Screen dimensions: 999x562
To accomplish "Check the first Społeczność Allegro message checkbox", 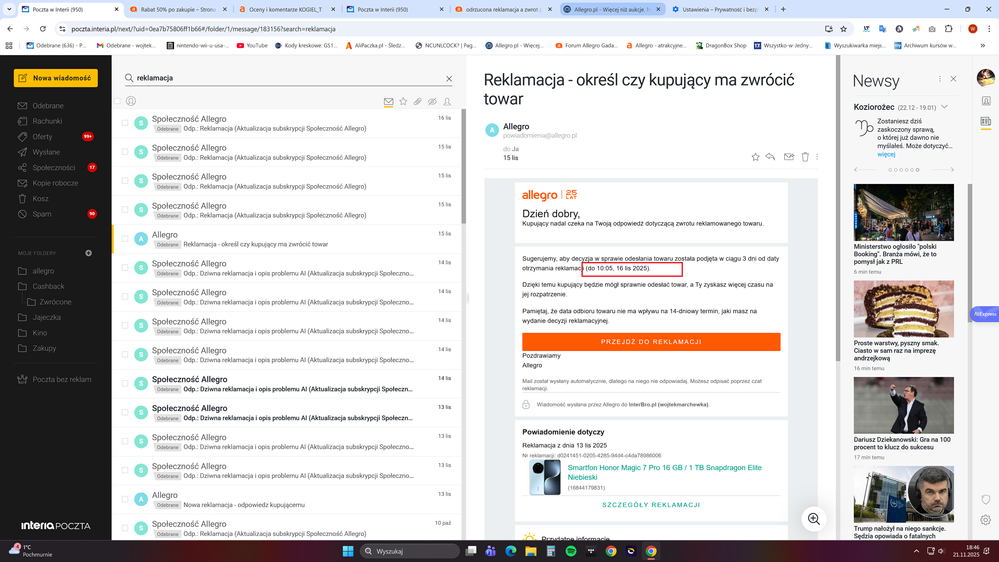I will point(125,123).
